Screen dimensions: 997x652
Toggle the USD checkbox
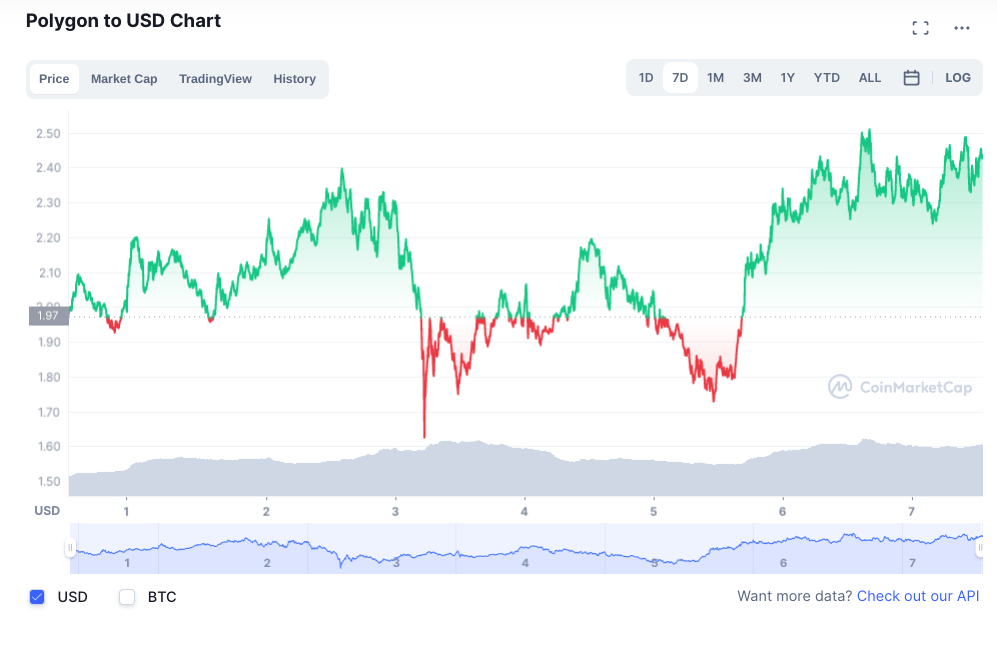[x=38, y=597]
